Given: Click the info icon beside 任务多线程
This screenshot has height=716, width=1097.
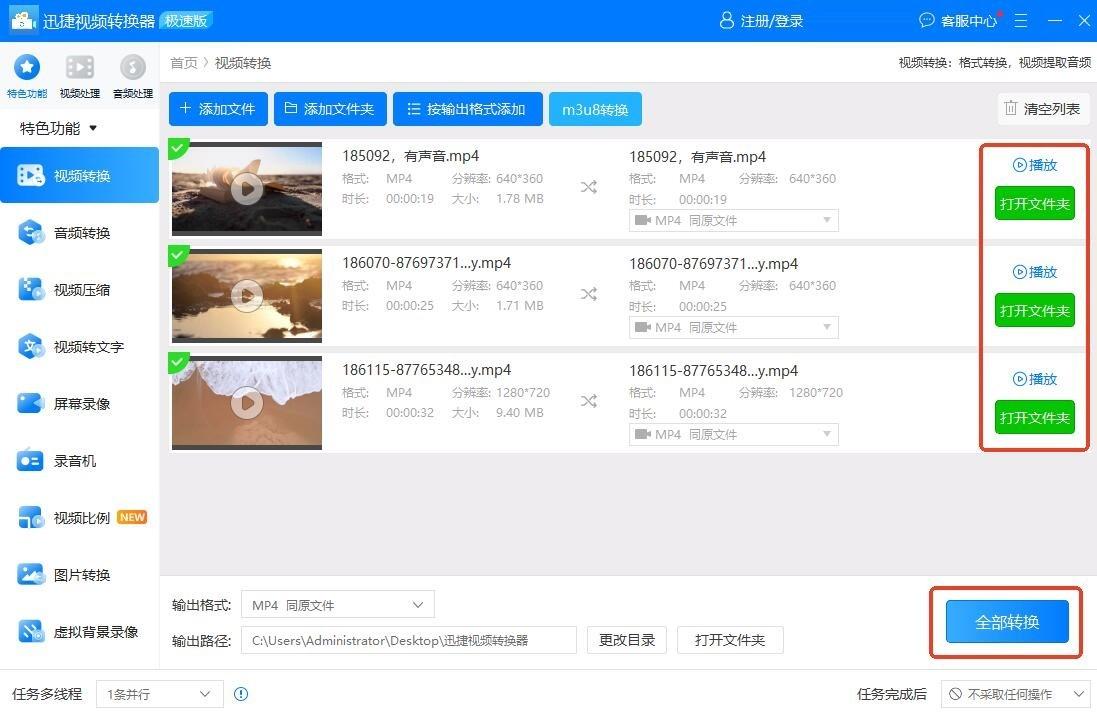Looking at the screenshot, I should 241,694.
